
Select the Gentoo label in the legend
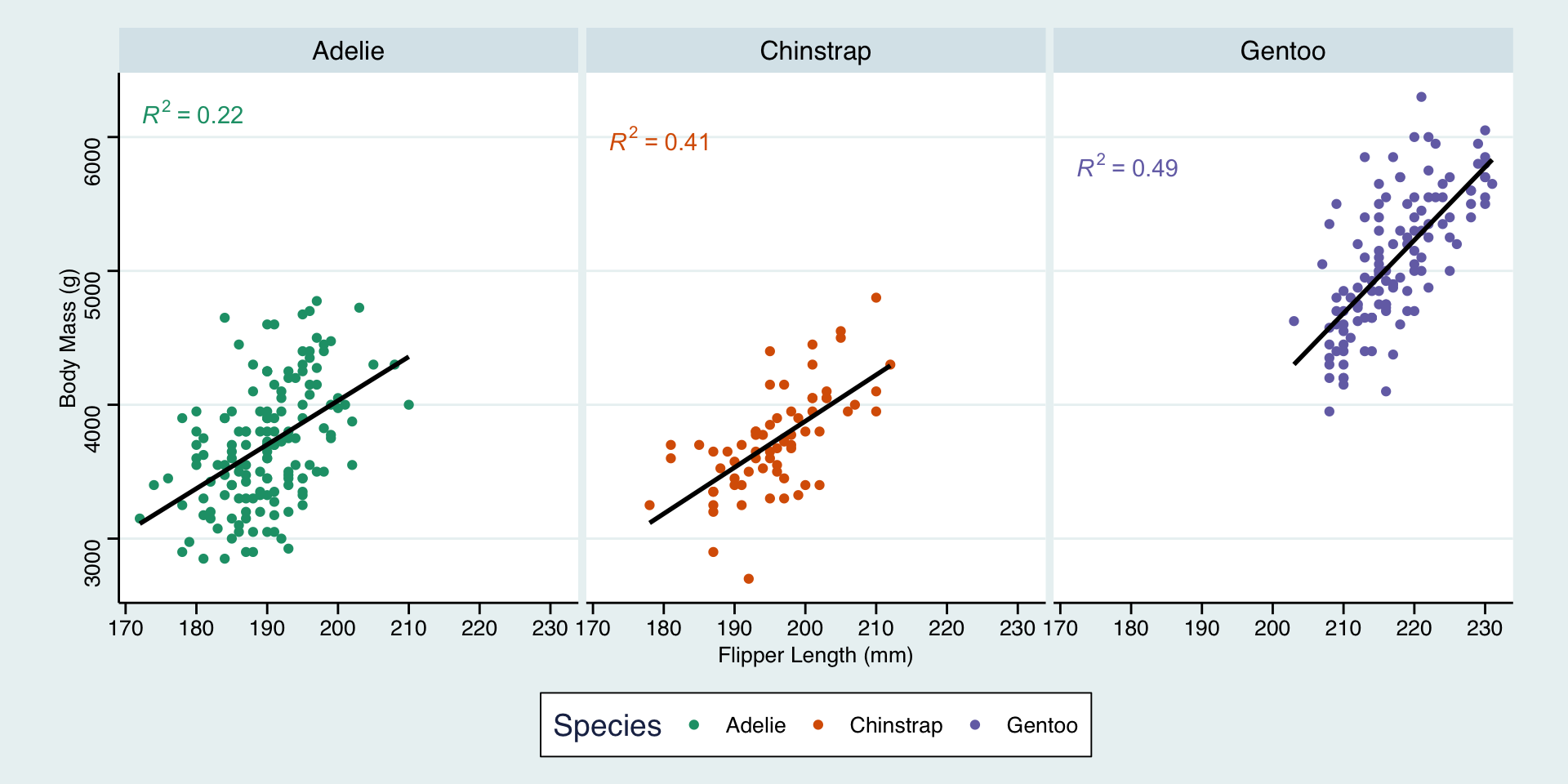pos(1041,725)
